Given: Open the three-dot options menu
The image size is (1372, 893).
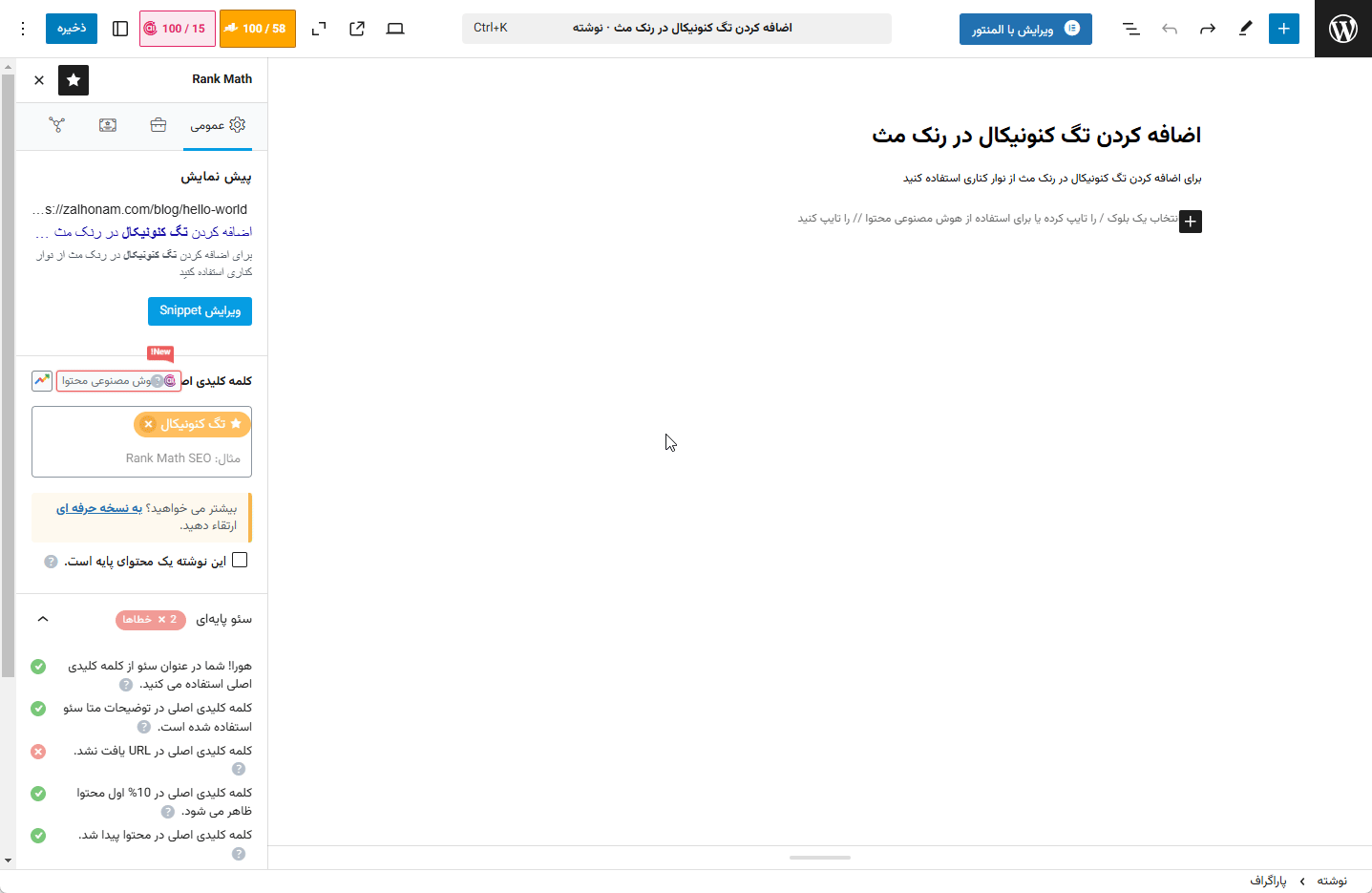Looking at the screenshot, I should click(x=23, y=29).
